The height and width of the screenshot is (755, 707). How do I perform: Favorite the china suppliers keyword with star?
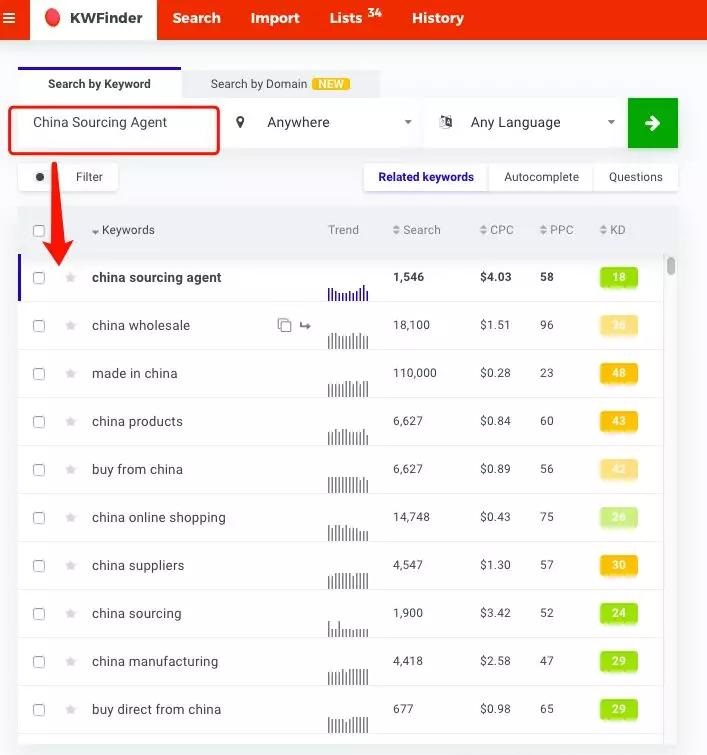pyautogui.click(x=70, y=566)
